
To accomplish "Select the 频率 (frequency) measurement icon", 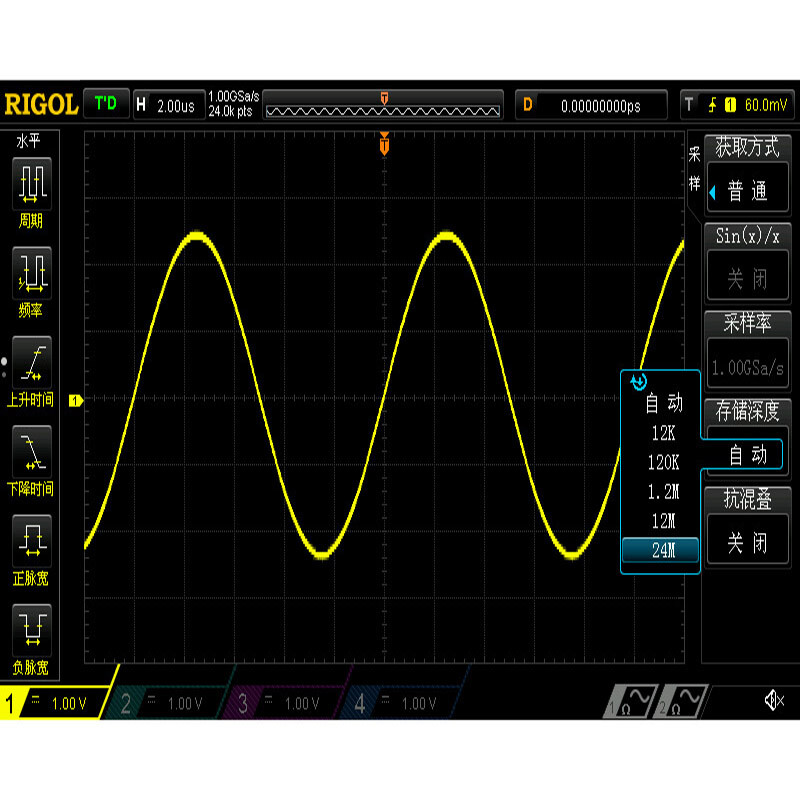I will 32,270.
